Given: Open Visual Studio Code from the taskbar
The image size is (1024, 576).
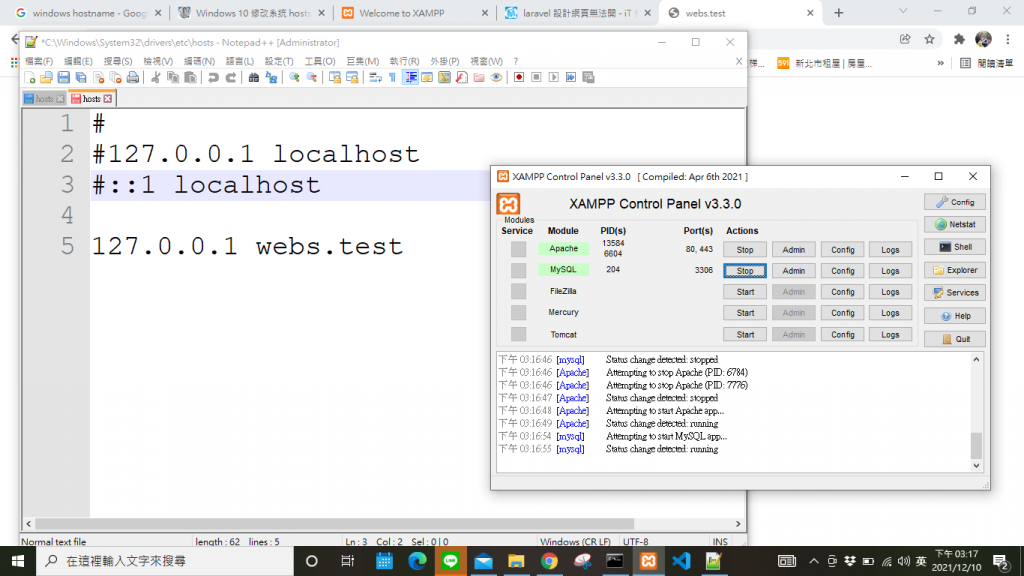Looking at the screenshot, I should click(x=681, y=561).
